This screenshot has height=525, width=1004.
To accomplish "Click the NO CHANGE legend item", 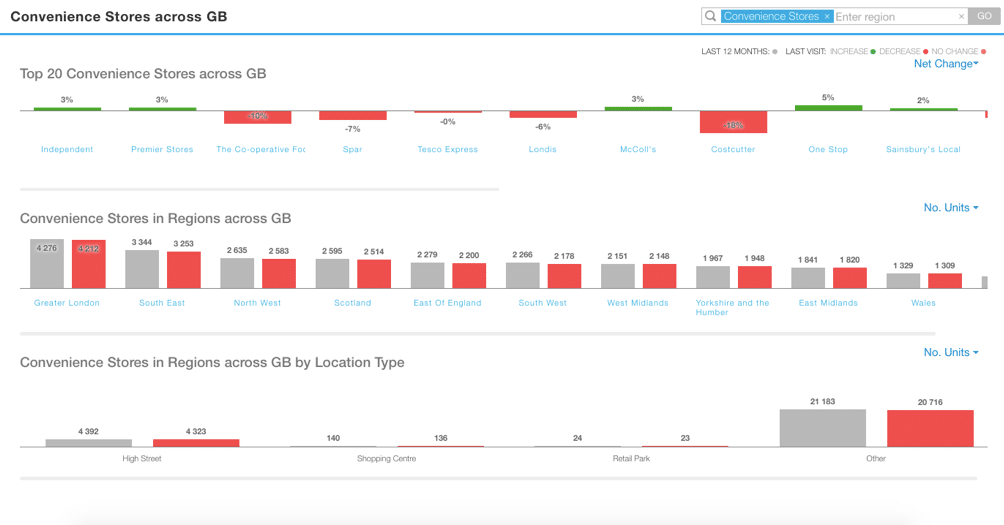I will [x=959, y=51].
